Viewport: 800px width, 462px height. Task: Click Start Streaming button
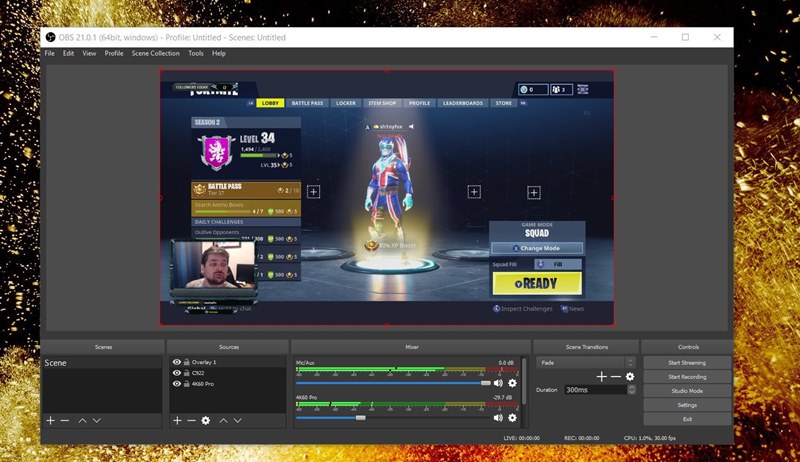click(687, 362)
